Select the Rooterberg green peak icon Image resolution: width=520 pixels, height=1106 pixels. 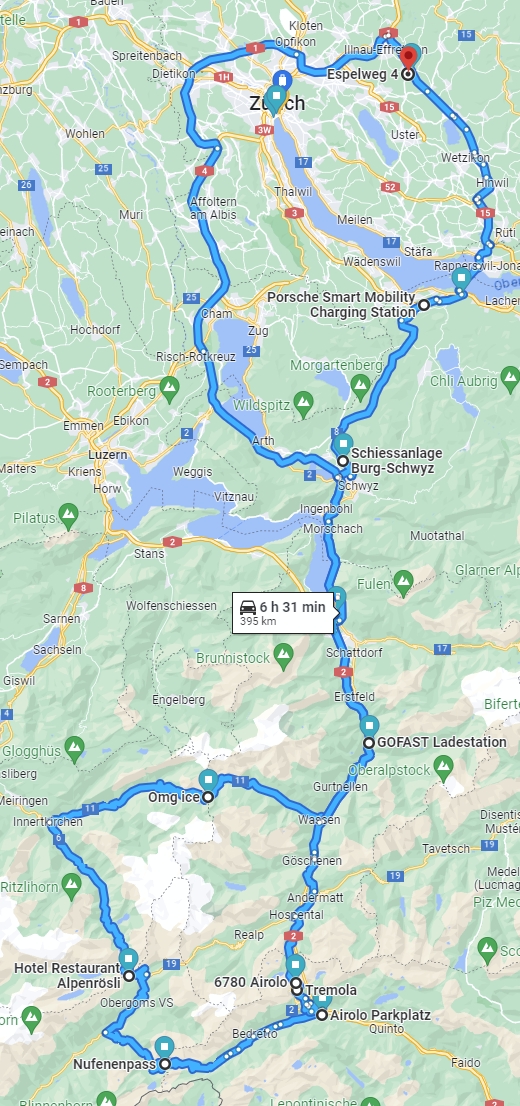(169, 387)
